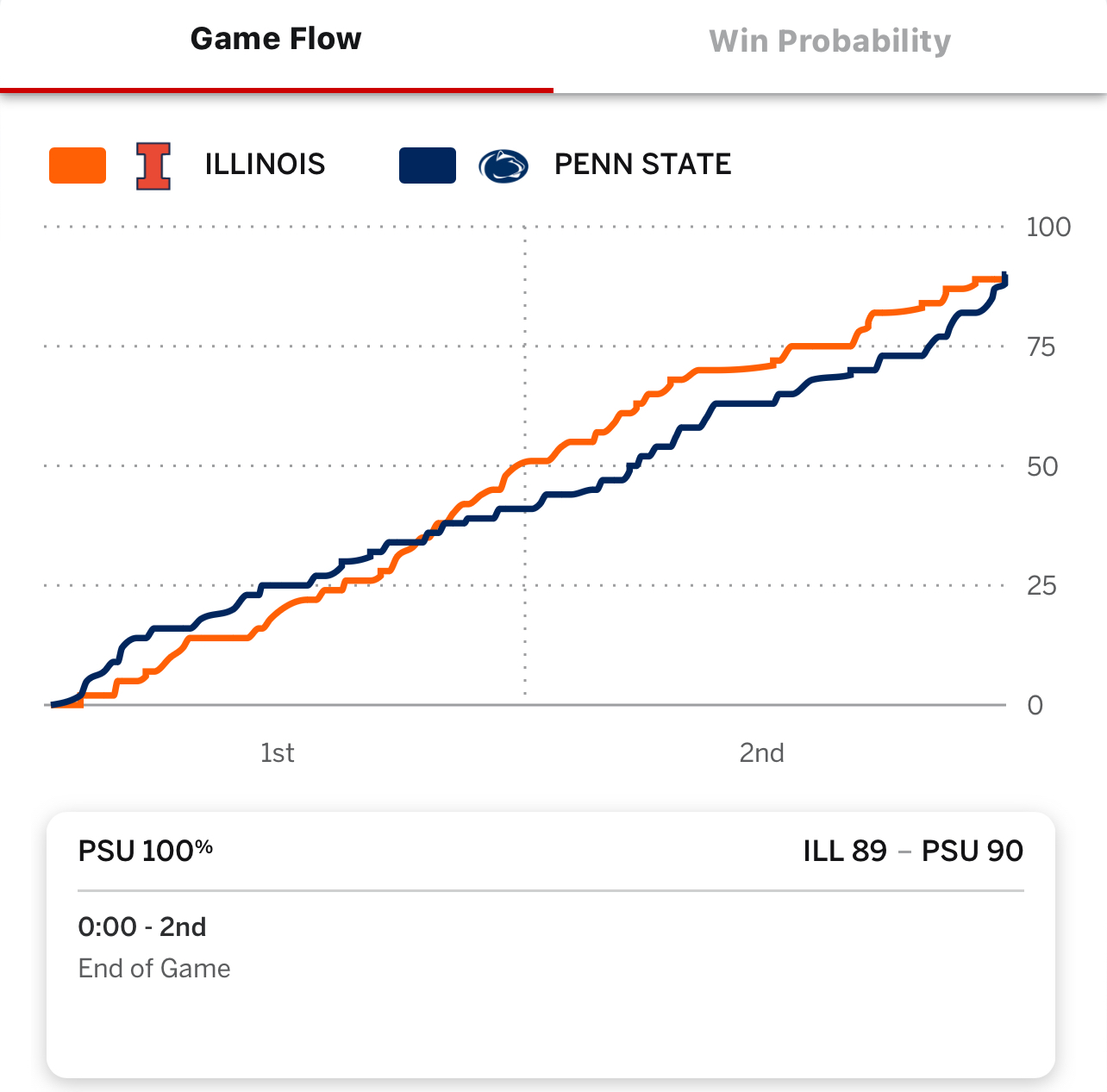Switch to the Game Flow tab
The height and width of the screenshot is (1092, 1107).
pyautogui.click(x=276, y=40)
